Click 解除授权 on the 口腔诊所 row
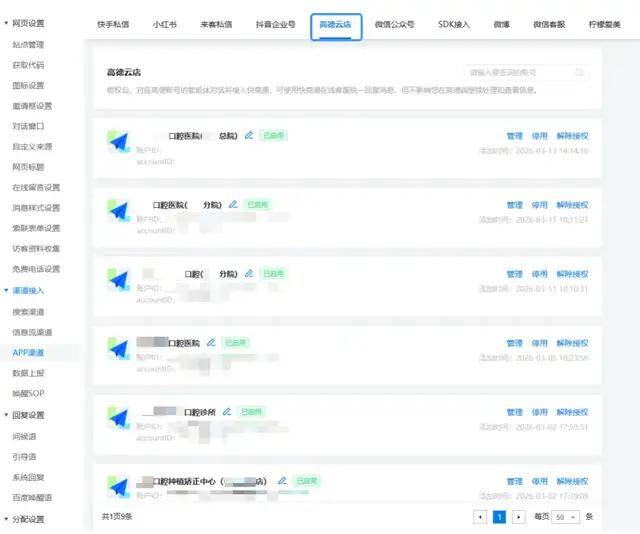 tap(573, 412)
